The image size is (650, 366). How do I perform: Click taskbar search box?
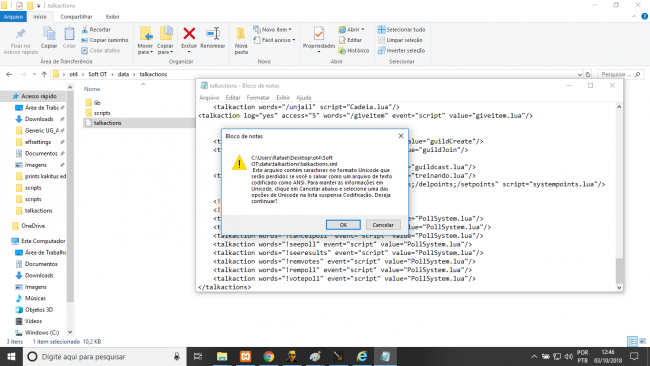tap(104, 356)
